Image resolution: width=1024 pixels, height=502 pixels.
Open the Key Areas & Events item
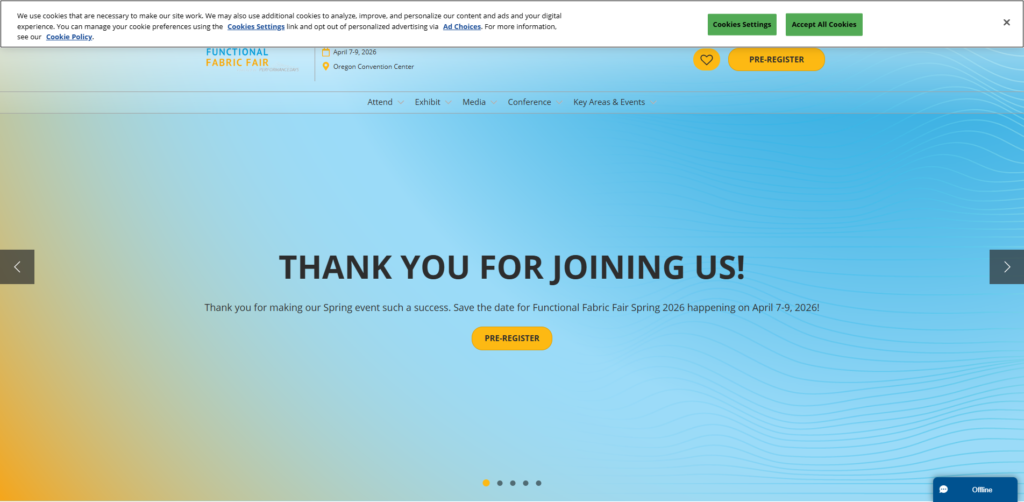click(609, 102)
